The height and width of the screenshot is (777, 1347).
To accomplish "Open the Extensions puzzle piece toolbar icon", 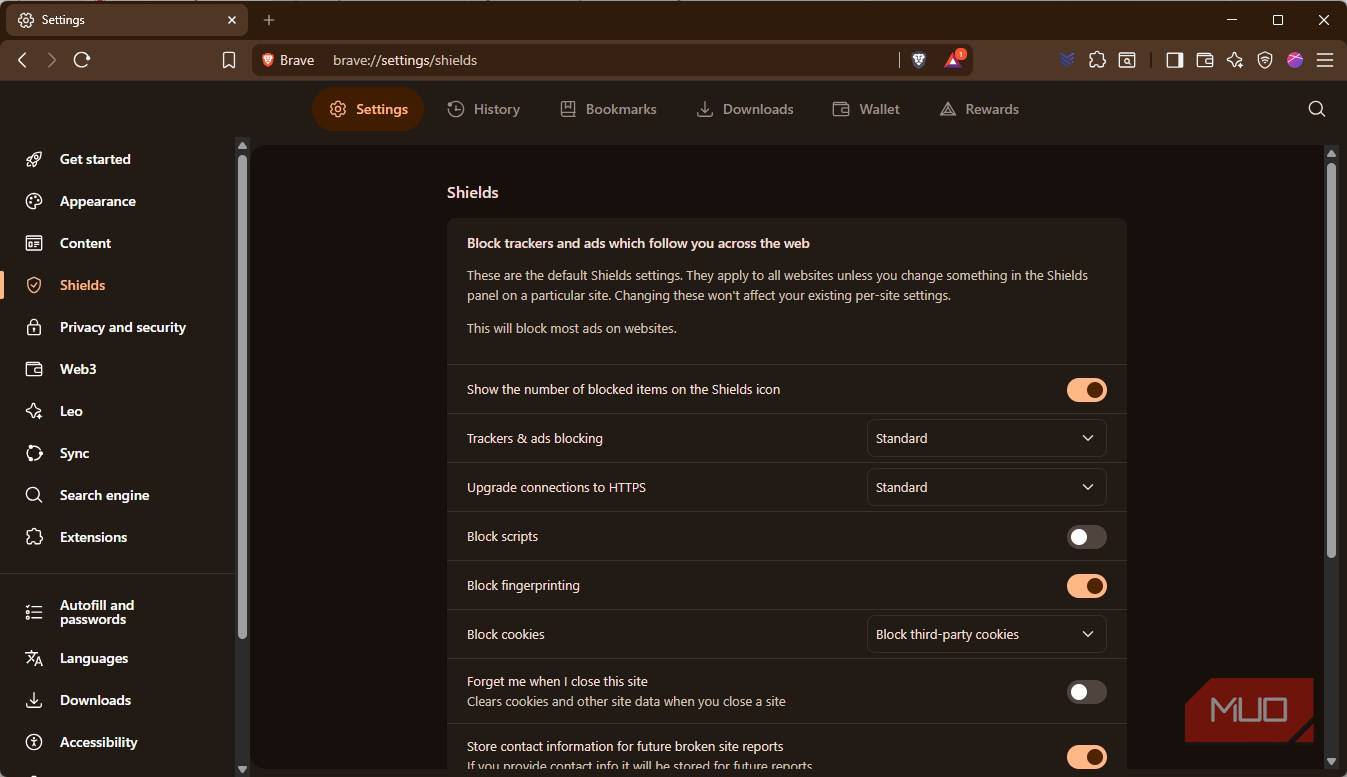I will click(1097, 60).
